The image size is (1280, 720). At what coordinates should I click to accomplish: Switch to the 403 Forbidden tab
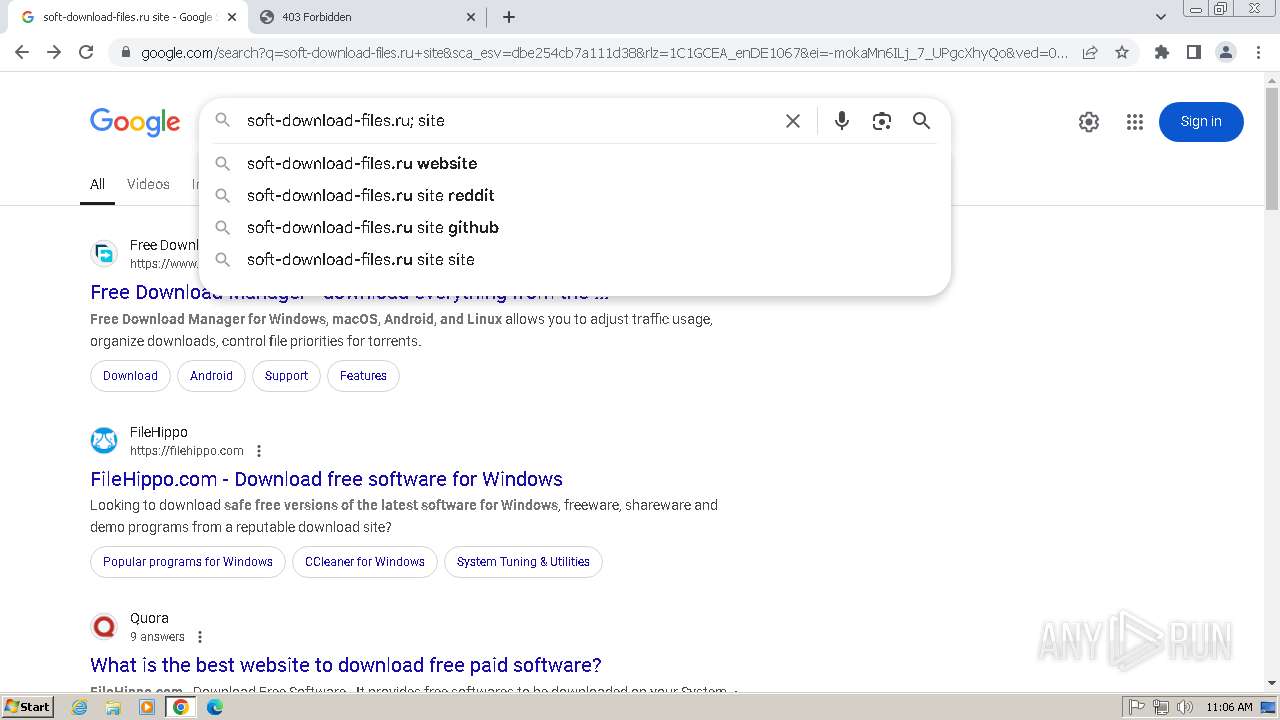[x=365, y=17]
